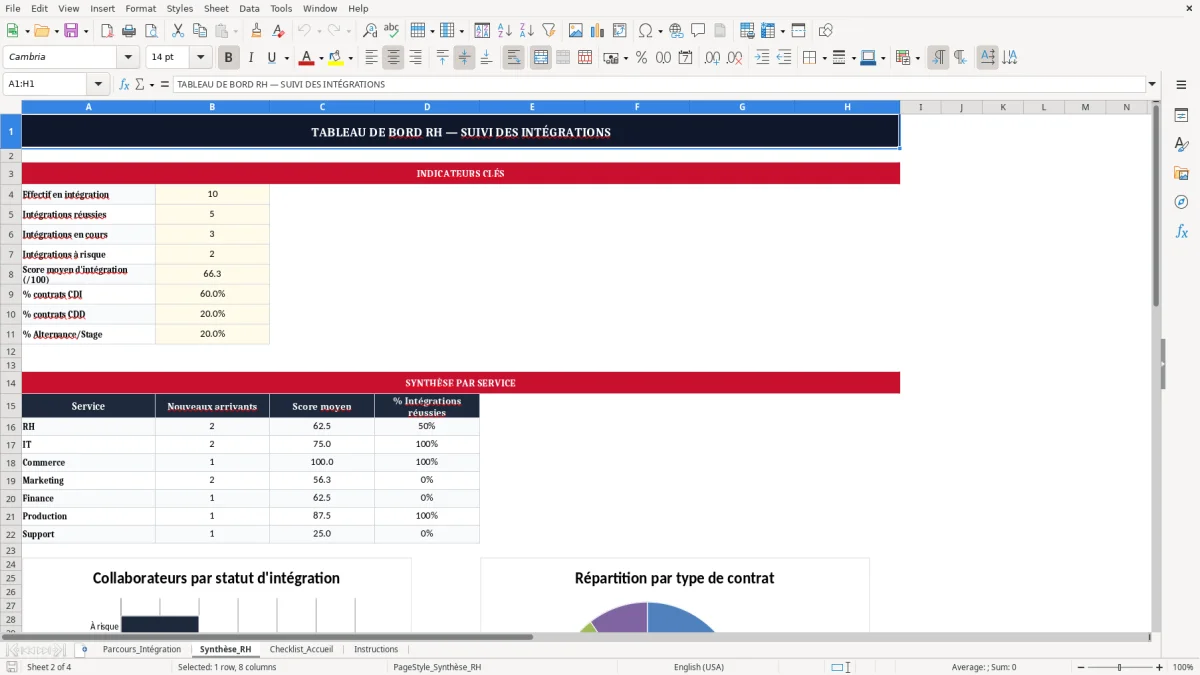The image size is (1200, 675).
Task: Click column header D
Action: (x=427, y=107)
